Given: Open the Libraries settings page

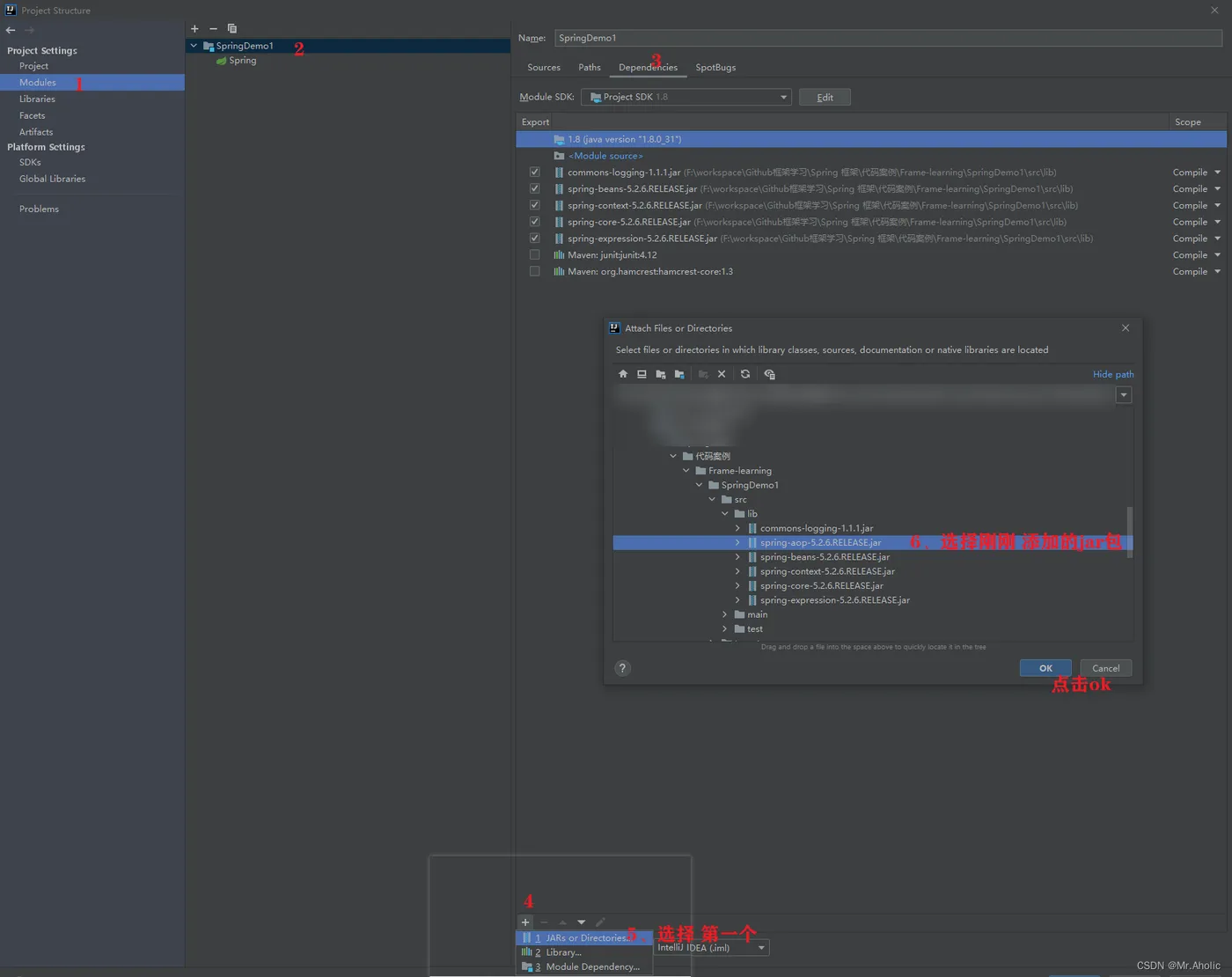Looking at the screenshot, I should click(x=37, y=99).
